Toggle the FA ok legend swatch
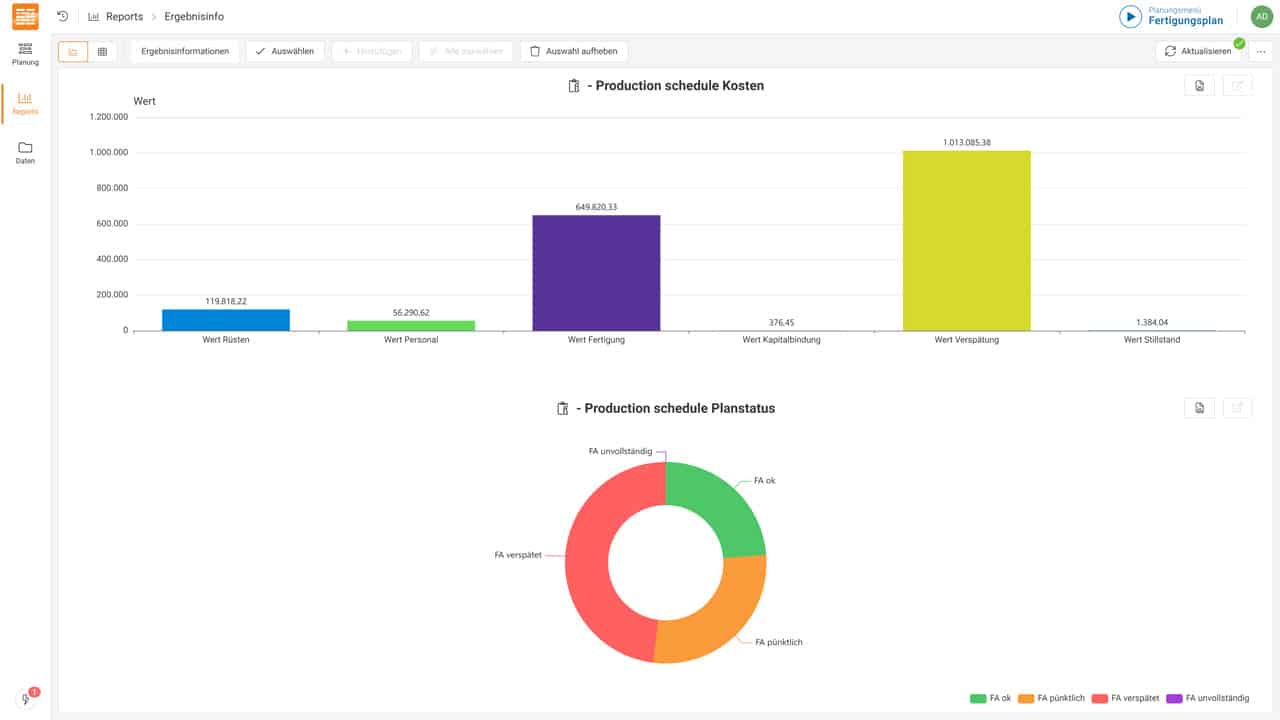 [x=978, y=698]
